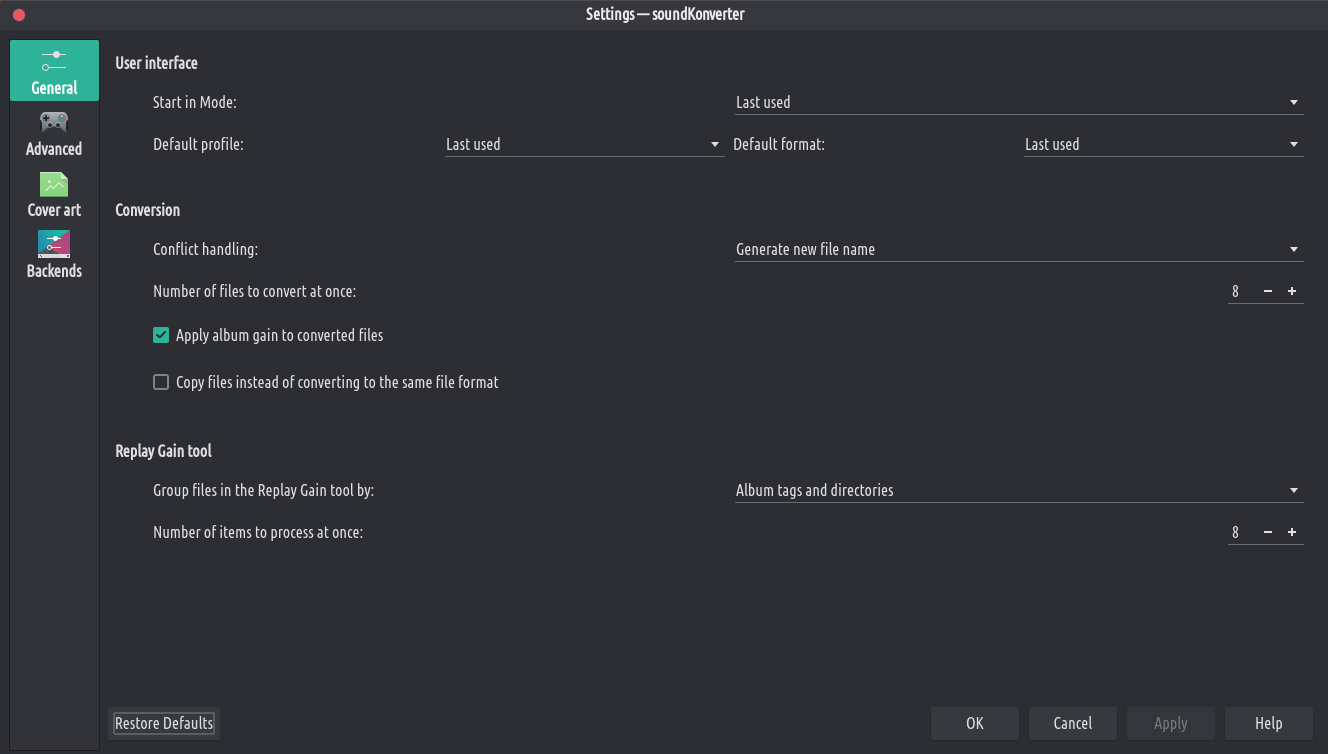Click the "Replay Gain tool" heading
The image size is (1328, 754).
[163, 451]
